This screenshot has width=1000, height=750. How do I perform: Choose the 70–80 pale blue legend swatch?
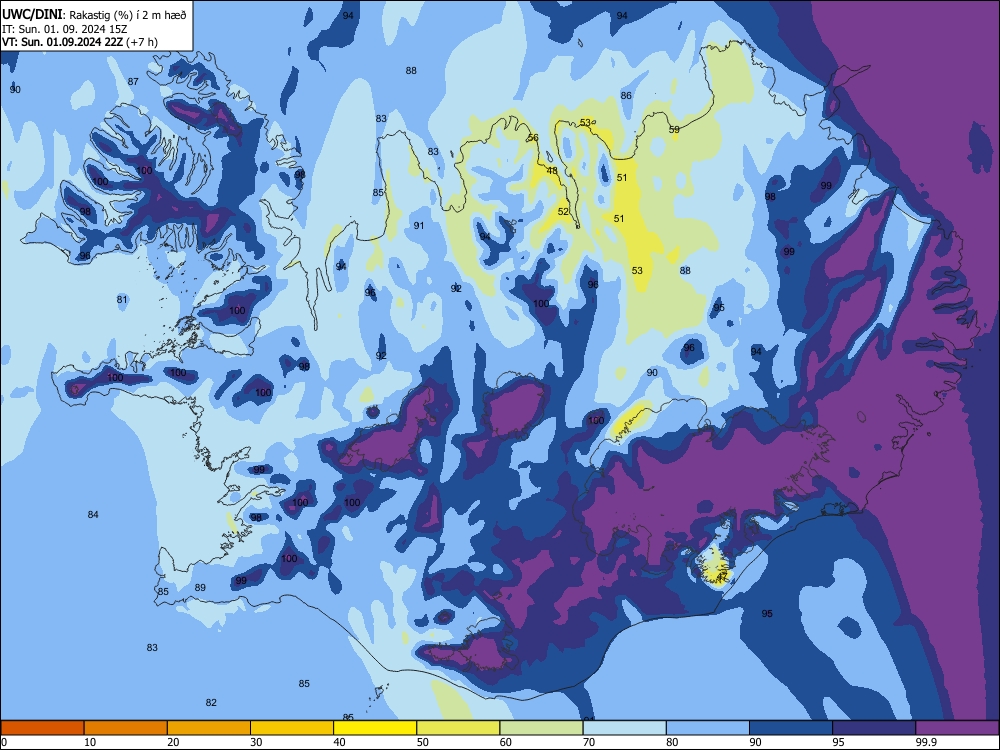coord(625,728)
